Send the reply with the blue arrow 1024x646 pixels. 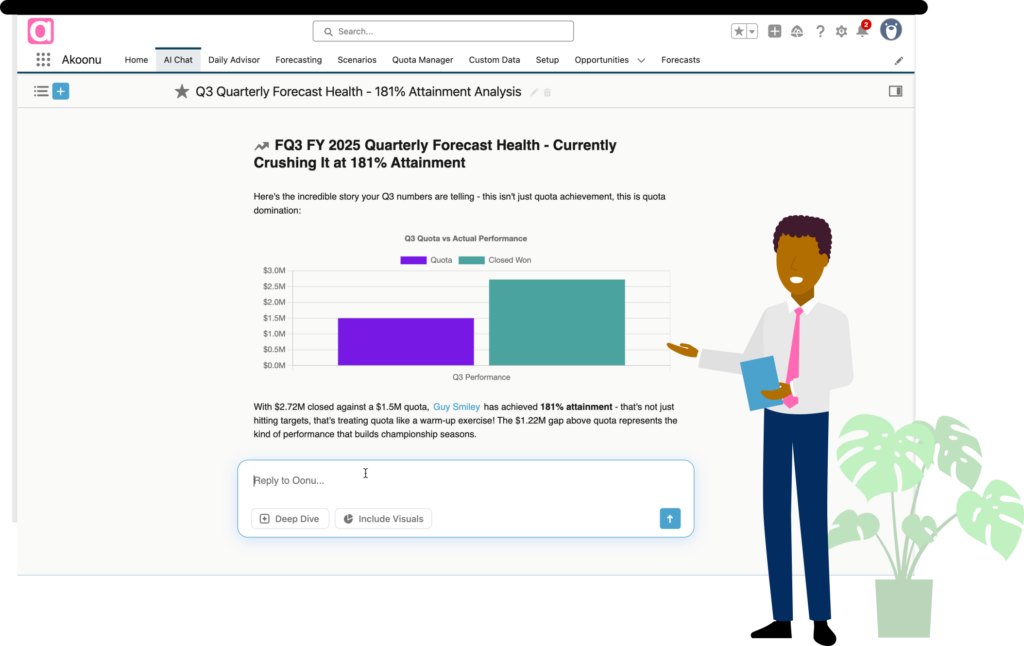click(670, 518)
